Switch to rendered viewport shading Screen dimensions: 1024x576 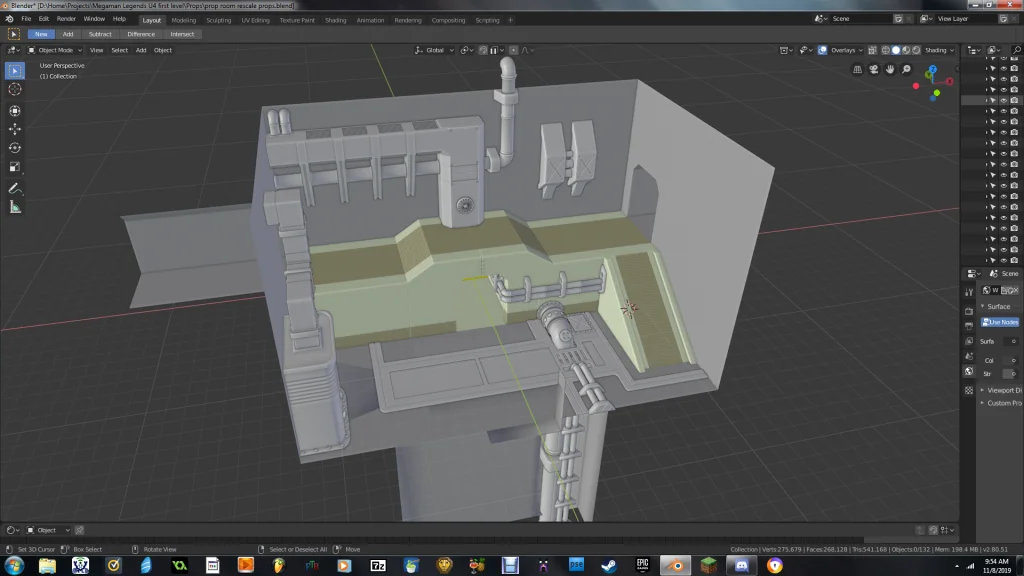(x=916, y=50)
